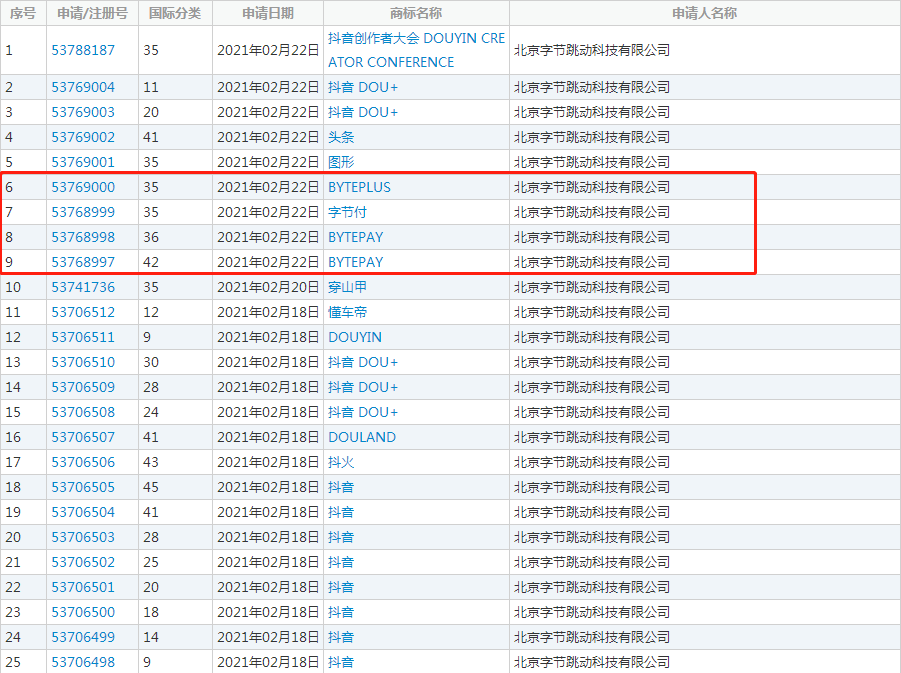
Task: Open the DOULAND trademark link
Action: [362, 437]
